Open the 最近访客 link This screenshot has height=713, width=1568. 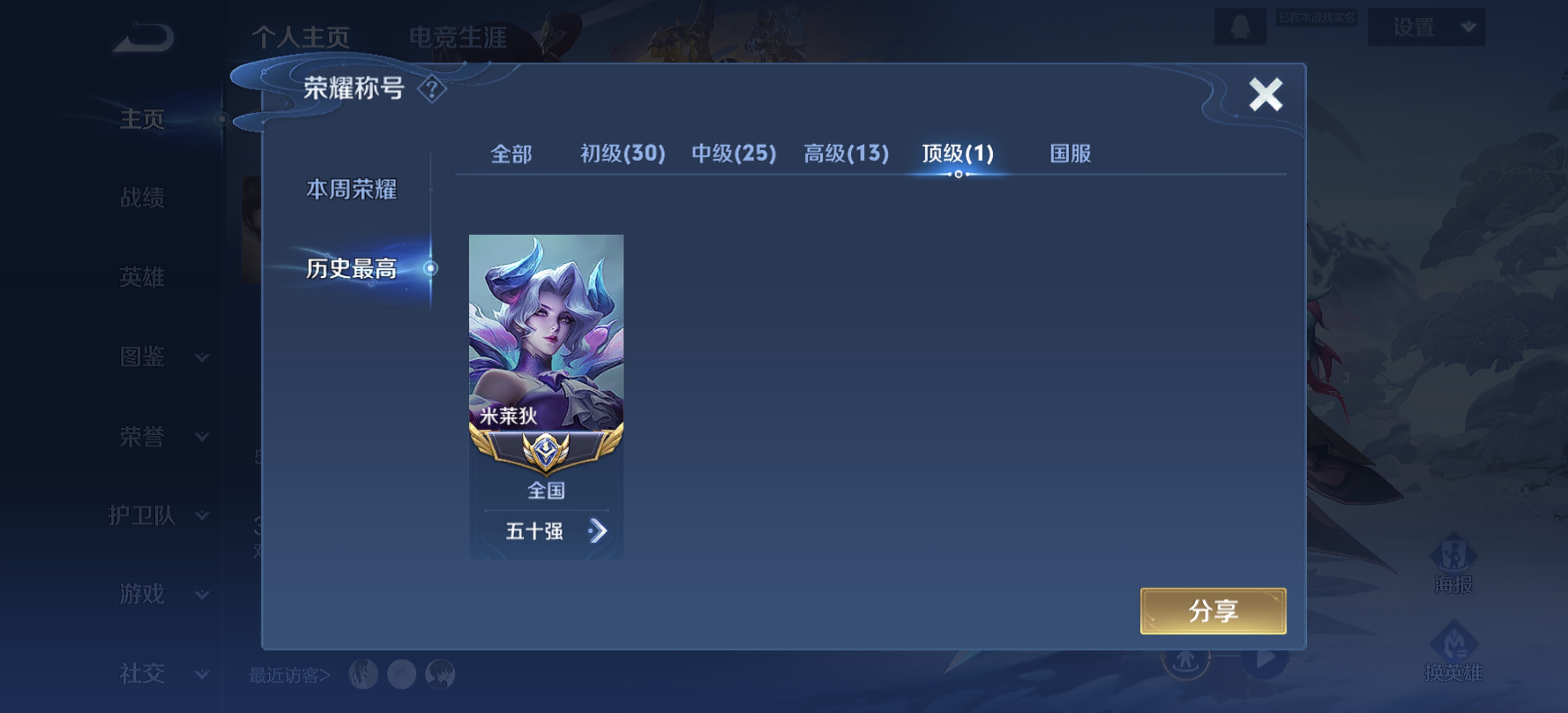290,675
